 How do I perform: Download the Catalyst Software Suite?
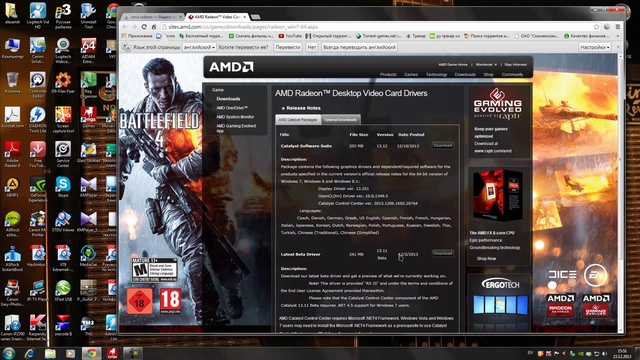pos(442,145)
